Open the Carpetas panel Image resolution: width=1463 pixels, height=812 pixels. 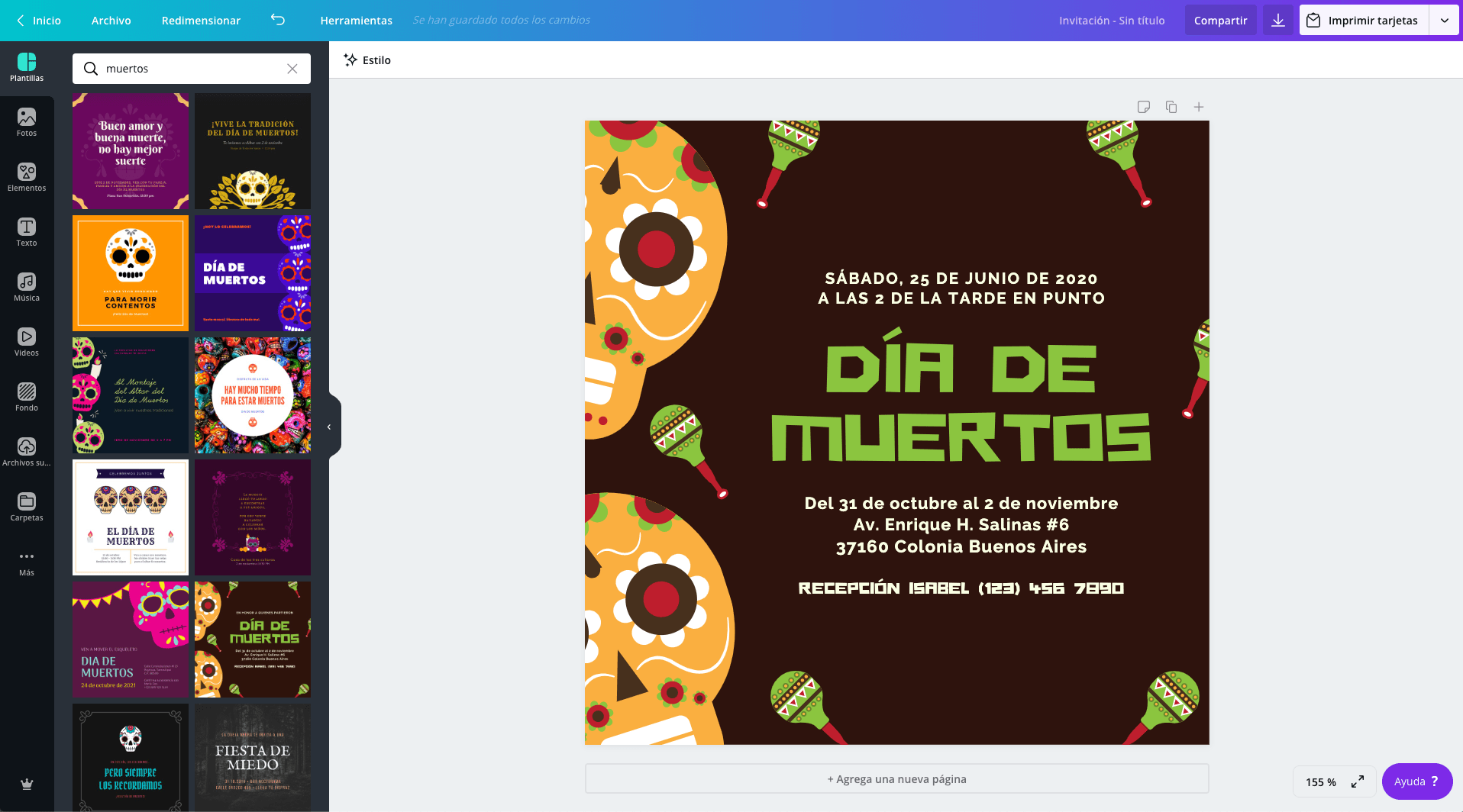pos(27,506)
